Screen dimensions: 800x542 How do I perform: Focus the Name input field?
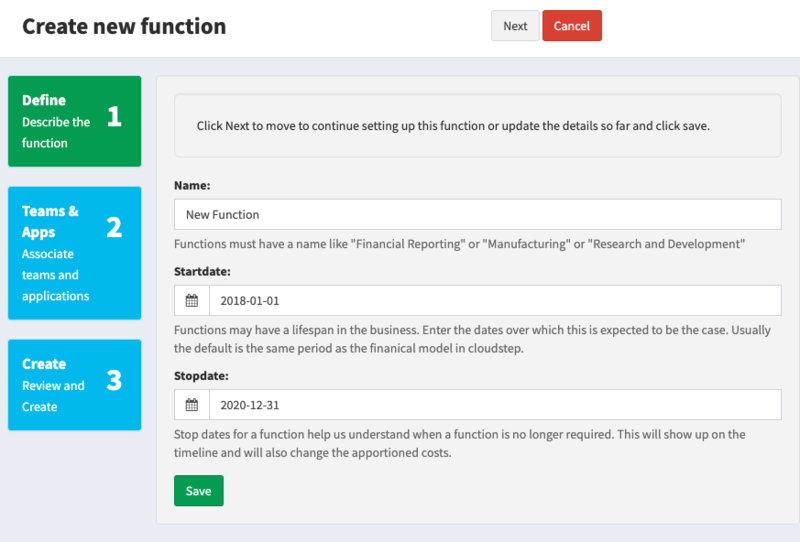pos(478,214)
